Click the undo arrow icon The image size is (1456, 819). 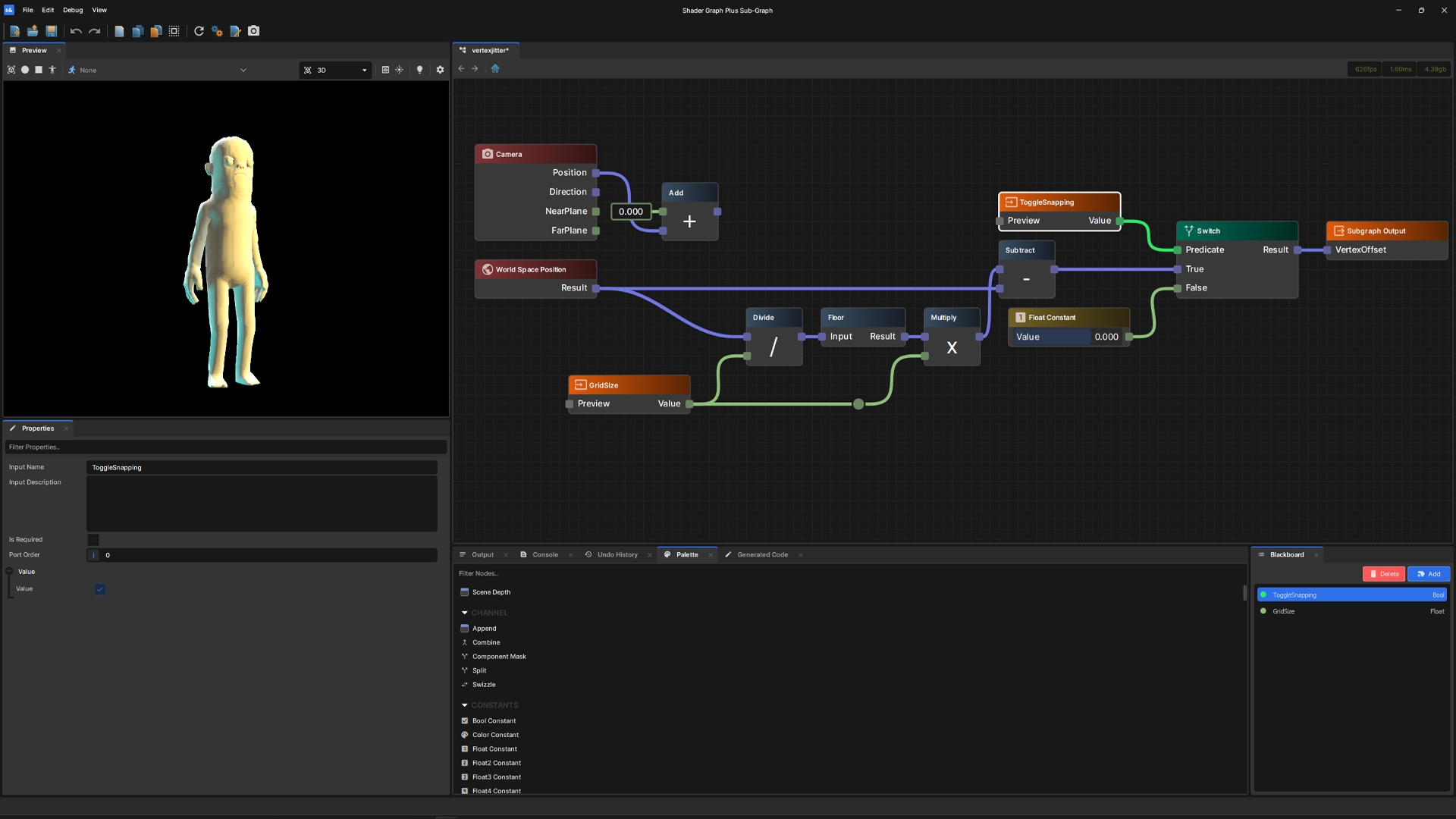pyautogui.click(x=76, y=31)
